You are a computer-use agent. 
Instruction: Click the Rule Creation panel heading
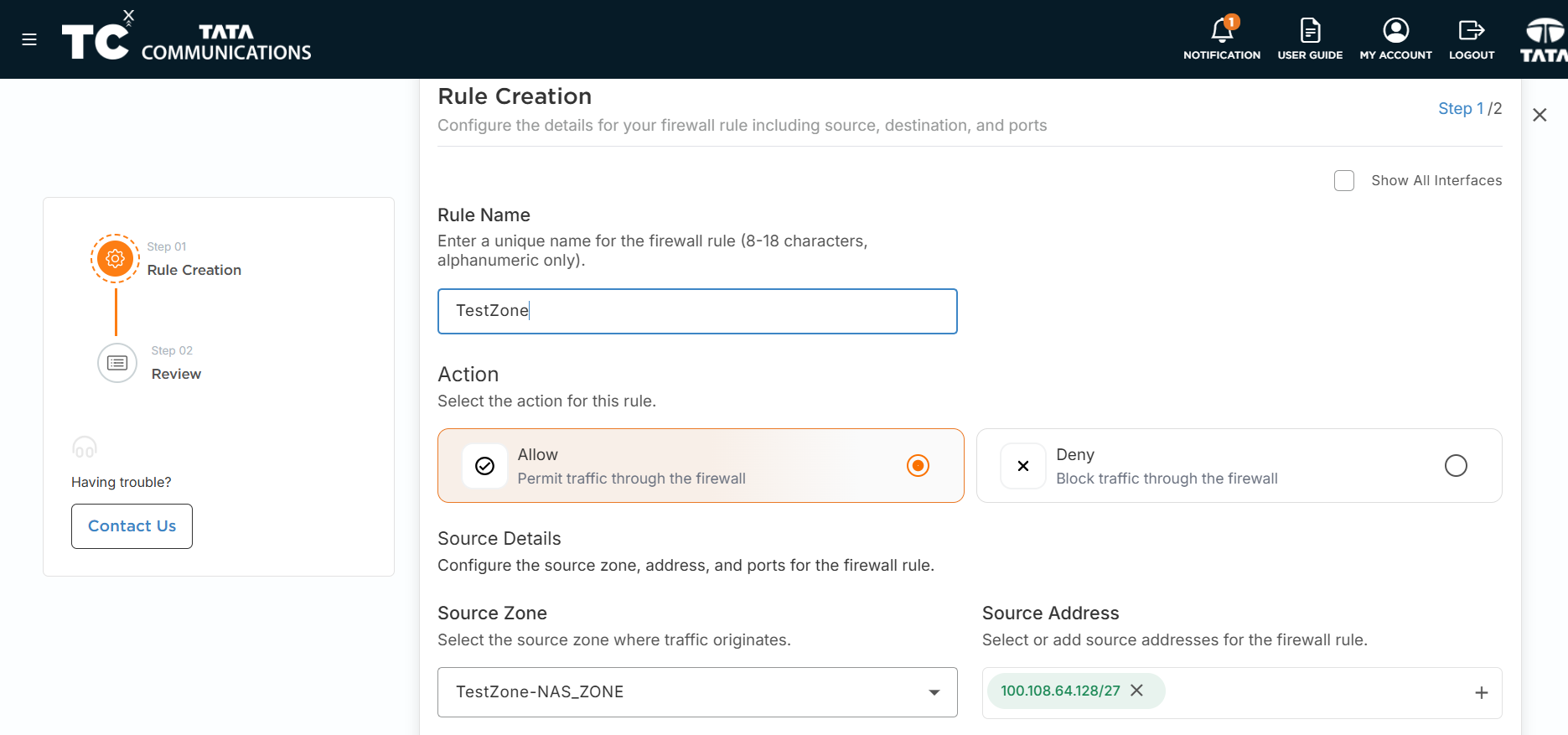tap(515, 96)
